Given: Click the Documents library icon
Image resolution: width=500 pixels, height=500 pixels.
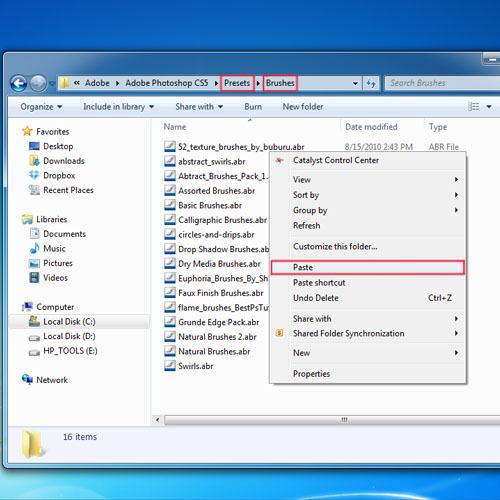Looking at the screenshot, I should tap(34, 234).
